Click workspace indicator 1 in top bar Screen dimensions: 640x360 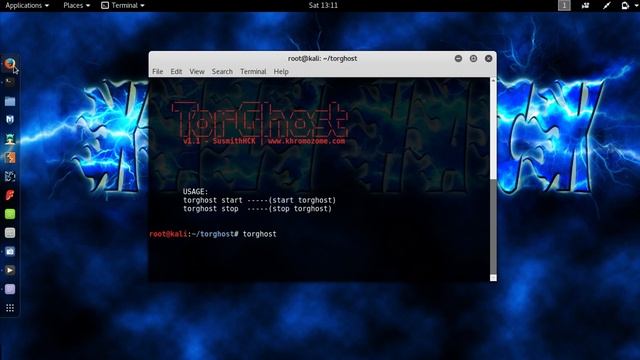pyautogui.click(x=564, y=5)
